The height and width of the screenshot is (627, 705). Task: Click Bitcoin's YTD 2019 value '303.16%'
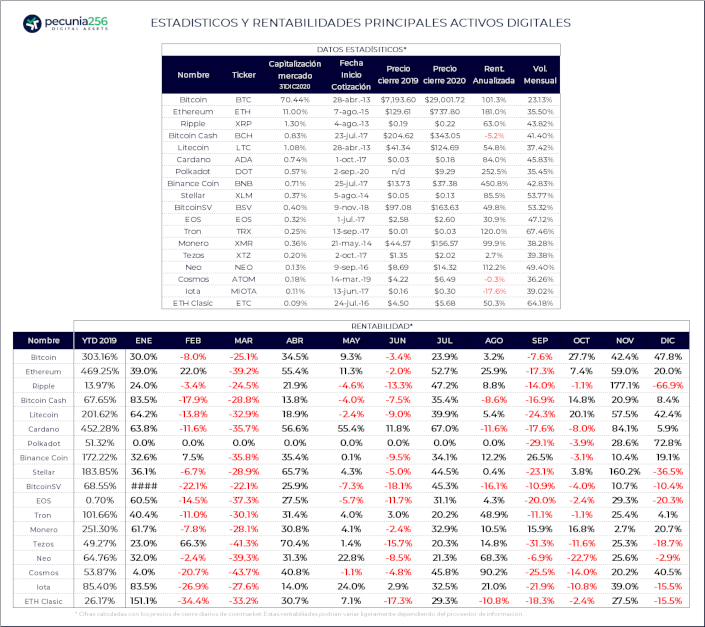[99, 357]
